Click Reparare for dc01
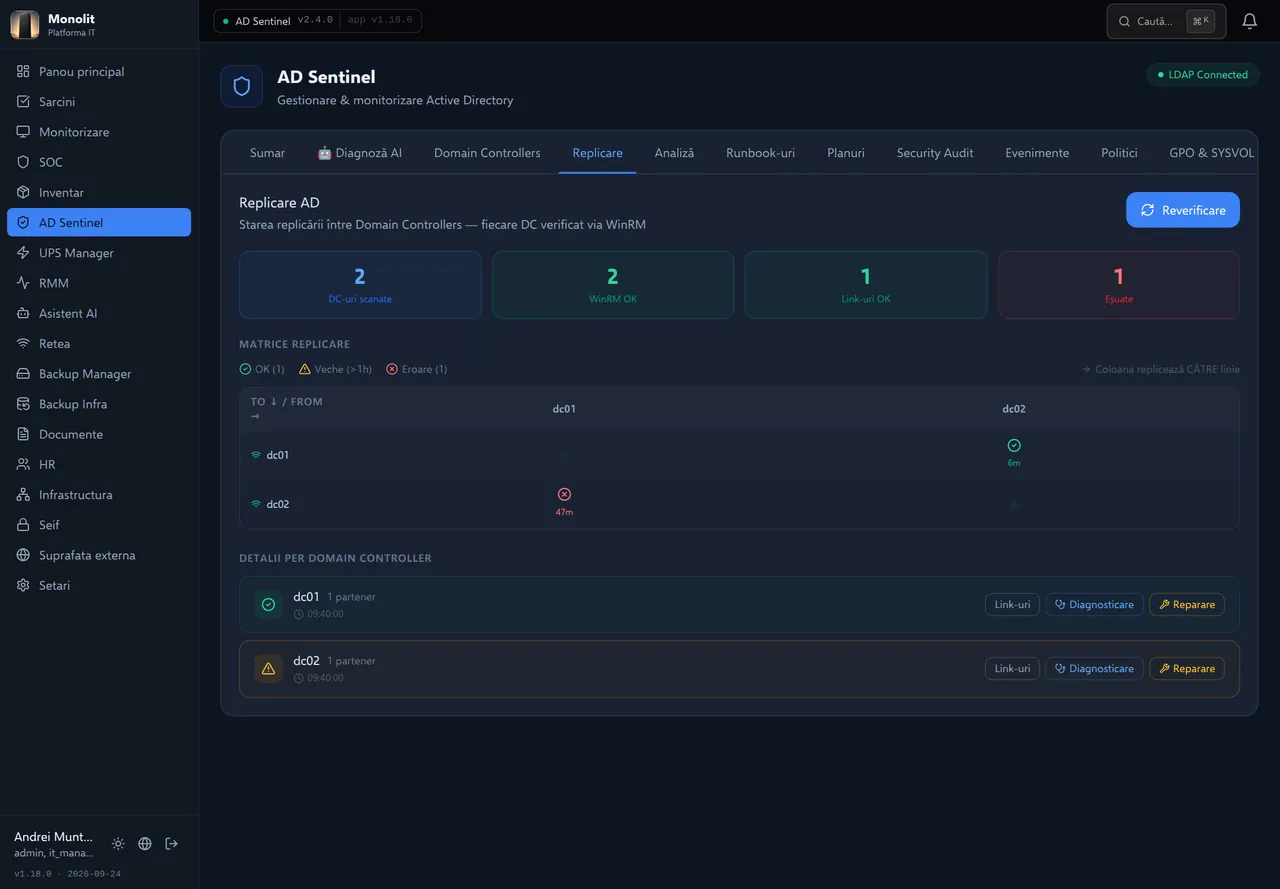This screenshot has width=1280, height=889. point(1187,604)
